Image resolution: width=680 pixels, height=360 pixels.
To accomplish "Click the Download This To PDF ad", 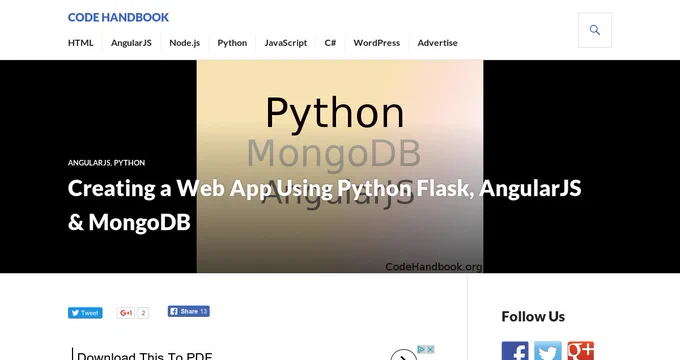I will [x=144, y=356].
